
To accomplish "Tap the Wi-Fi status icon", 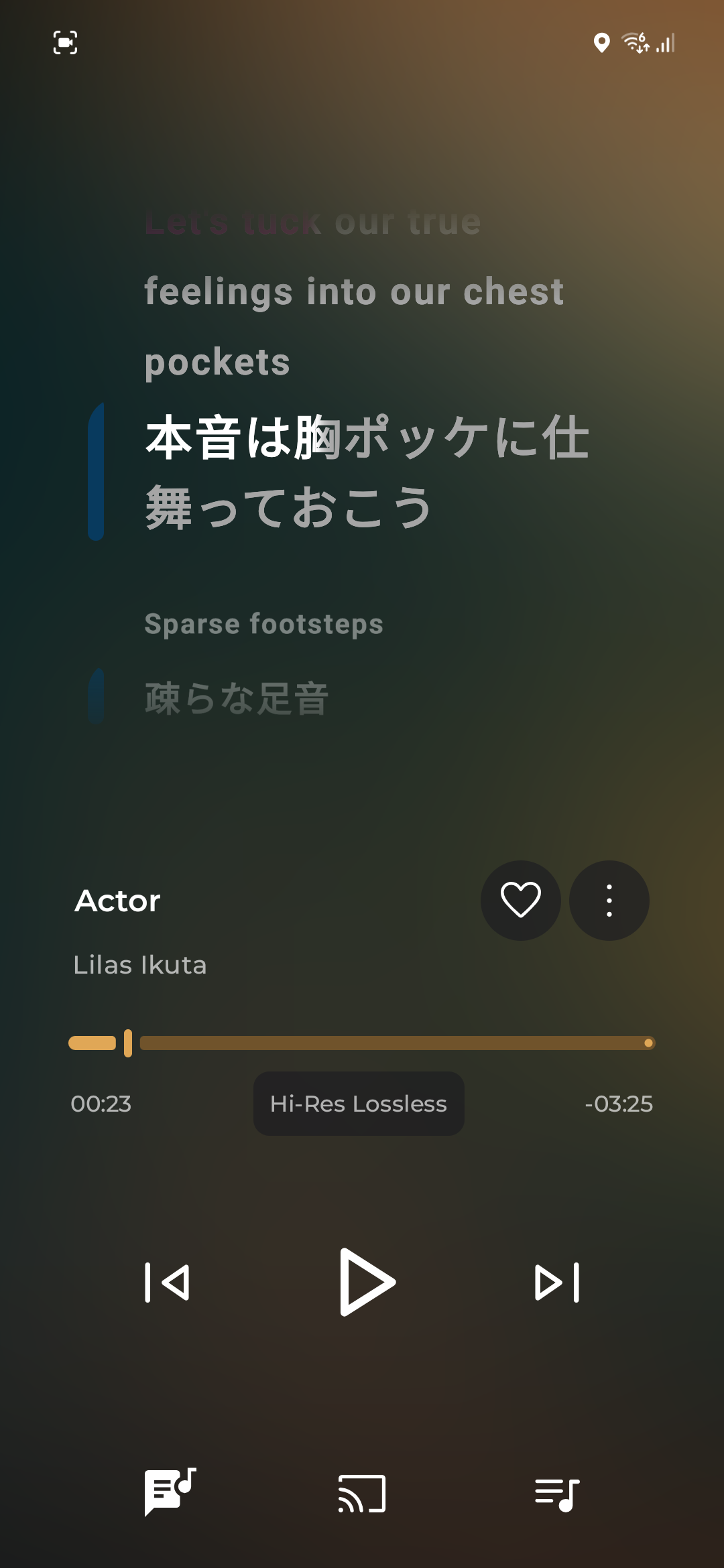I will tap(635, 43).
